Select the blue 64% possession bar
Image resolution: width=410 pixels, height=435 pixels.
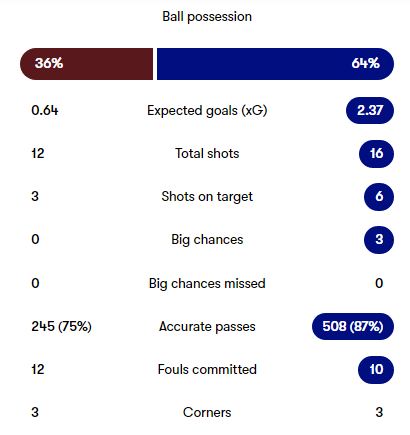click(275, 64)
